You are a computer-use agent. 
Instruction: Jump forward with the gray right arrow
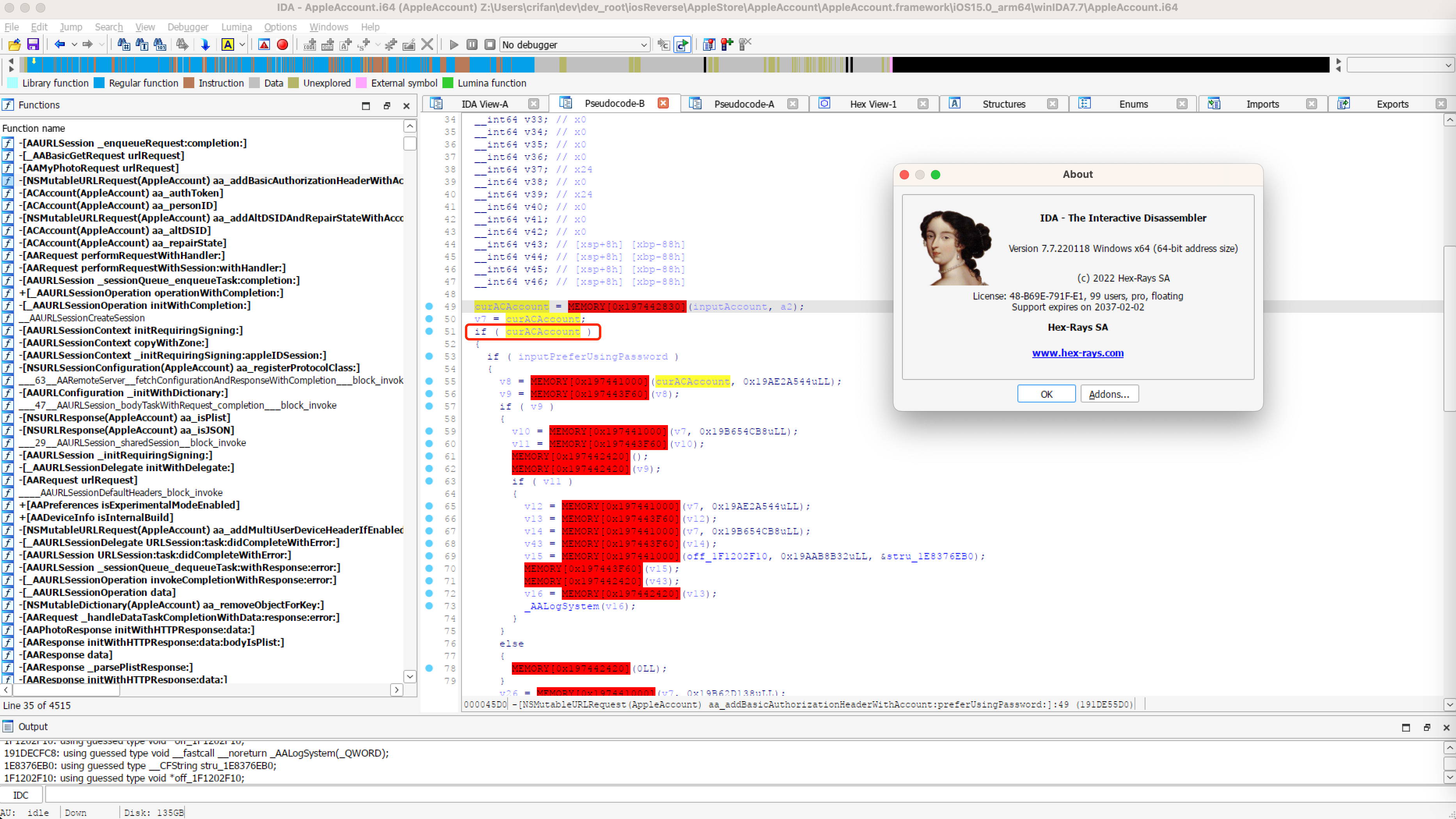coord(88,44)
